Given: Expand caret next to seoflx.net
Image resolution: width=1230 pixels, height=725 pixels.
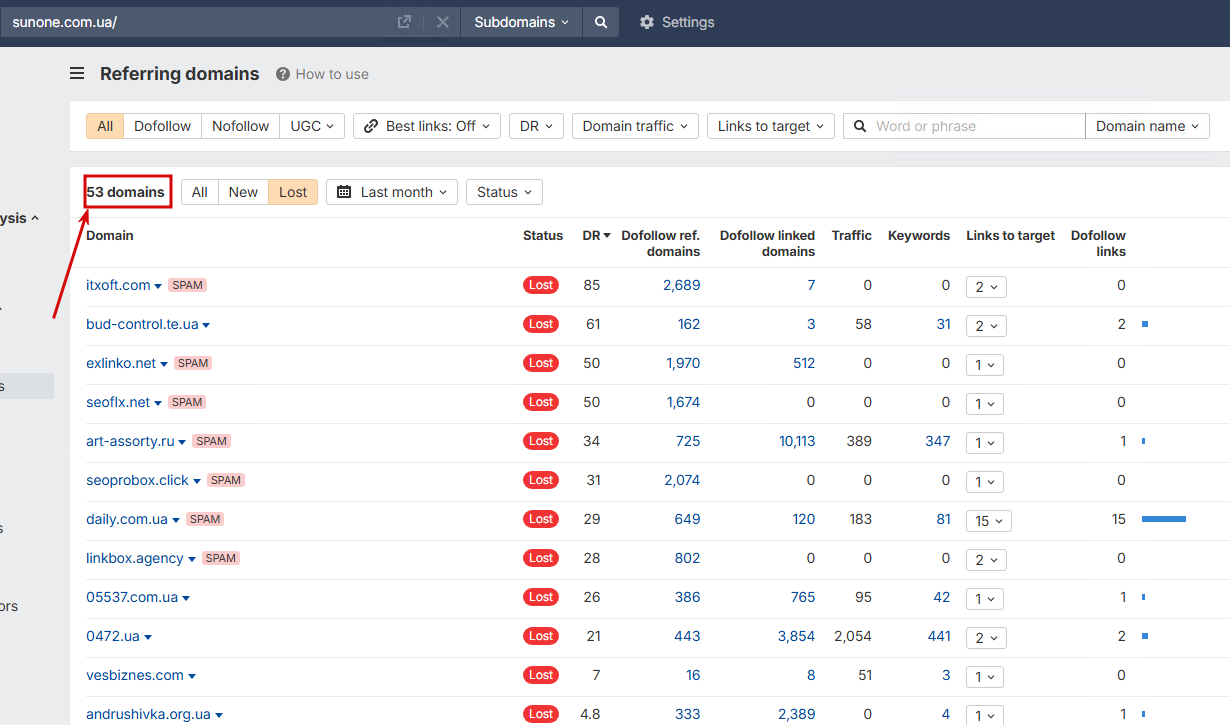Looking at the screenshot, I should [157, 403].
